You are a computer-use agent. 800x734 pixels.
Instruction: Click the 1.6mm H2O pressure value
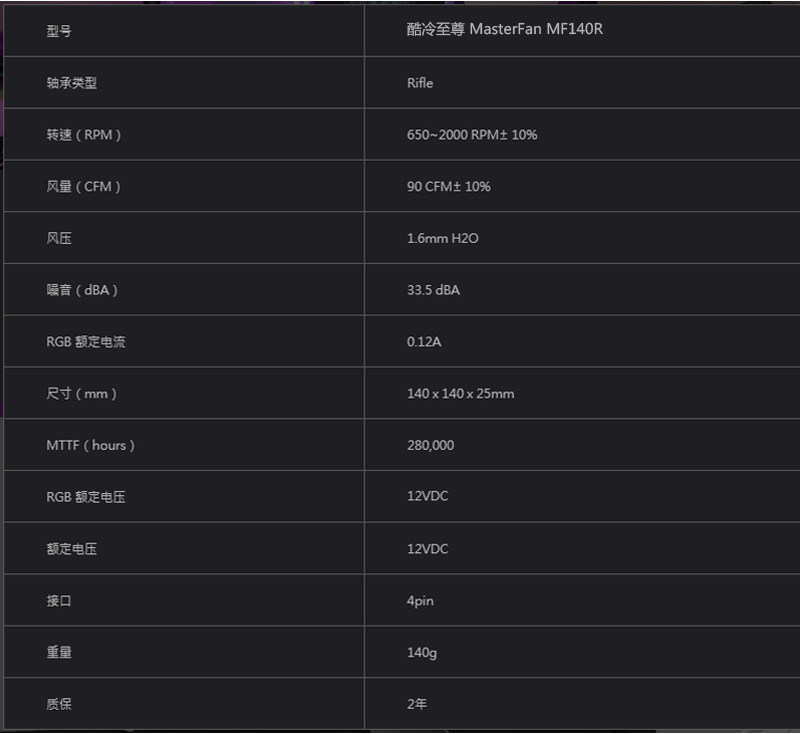click(442, 238)
